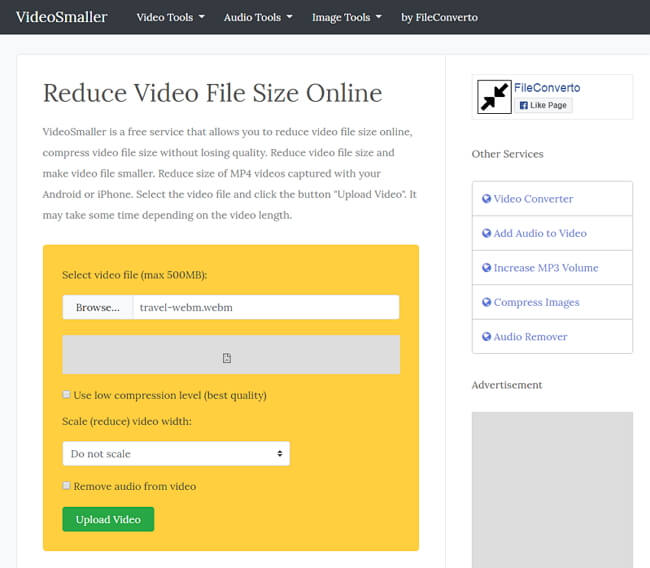Viewport: 650px width, 568px height.
Task: Click the travel-webm.webm file name field
Action: tap(266, 307)
